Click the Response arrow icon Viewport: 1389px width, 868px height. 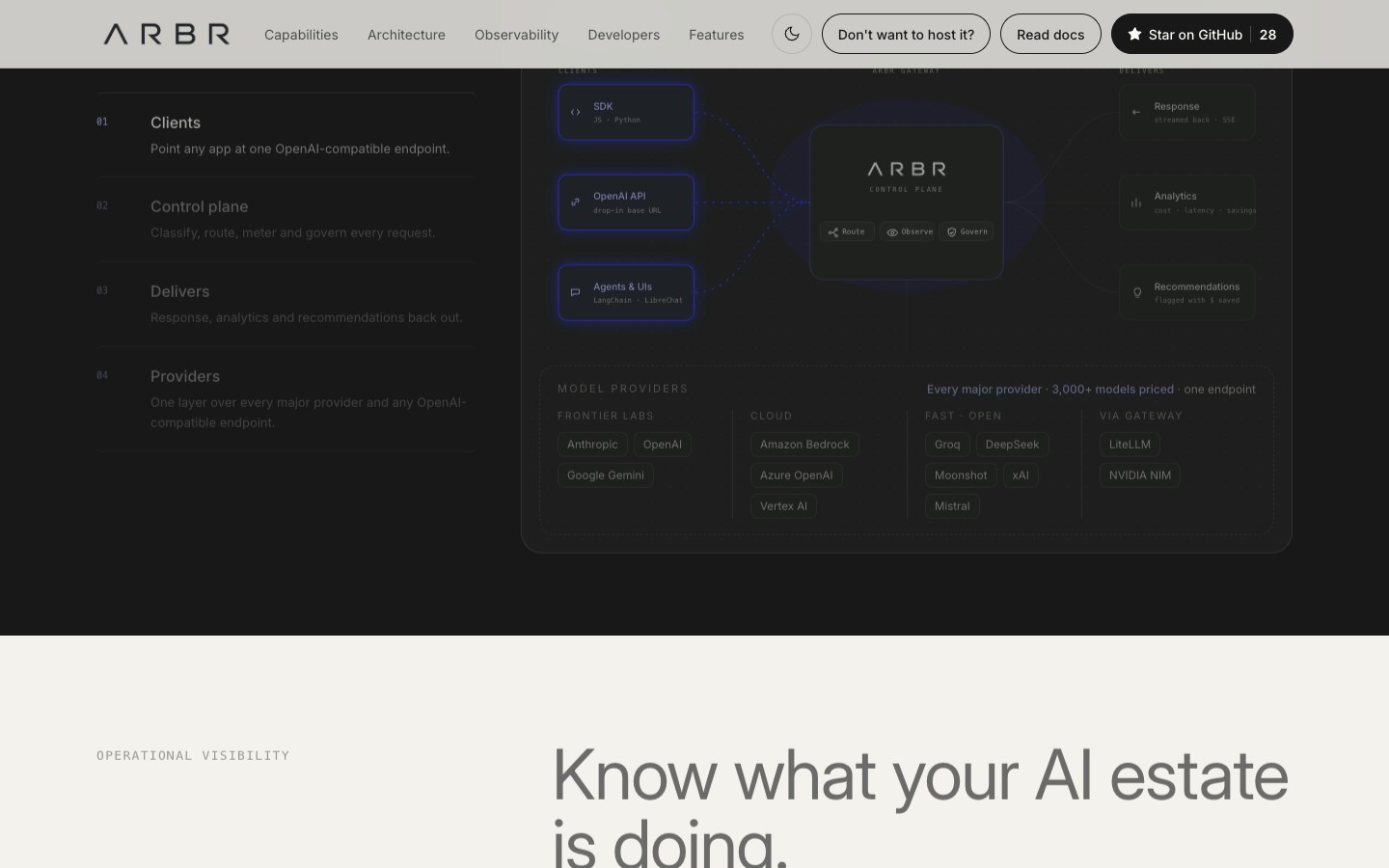tap(1136, 112)
